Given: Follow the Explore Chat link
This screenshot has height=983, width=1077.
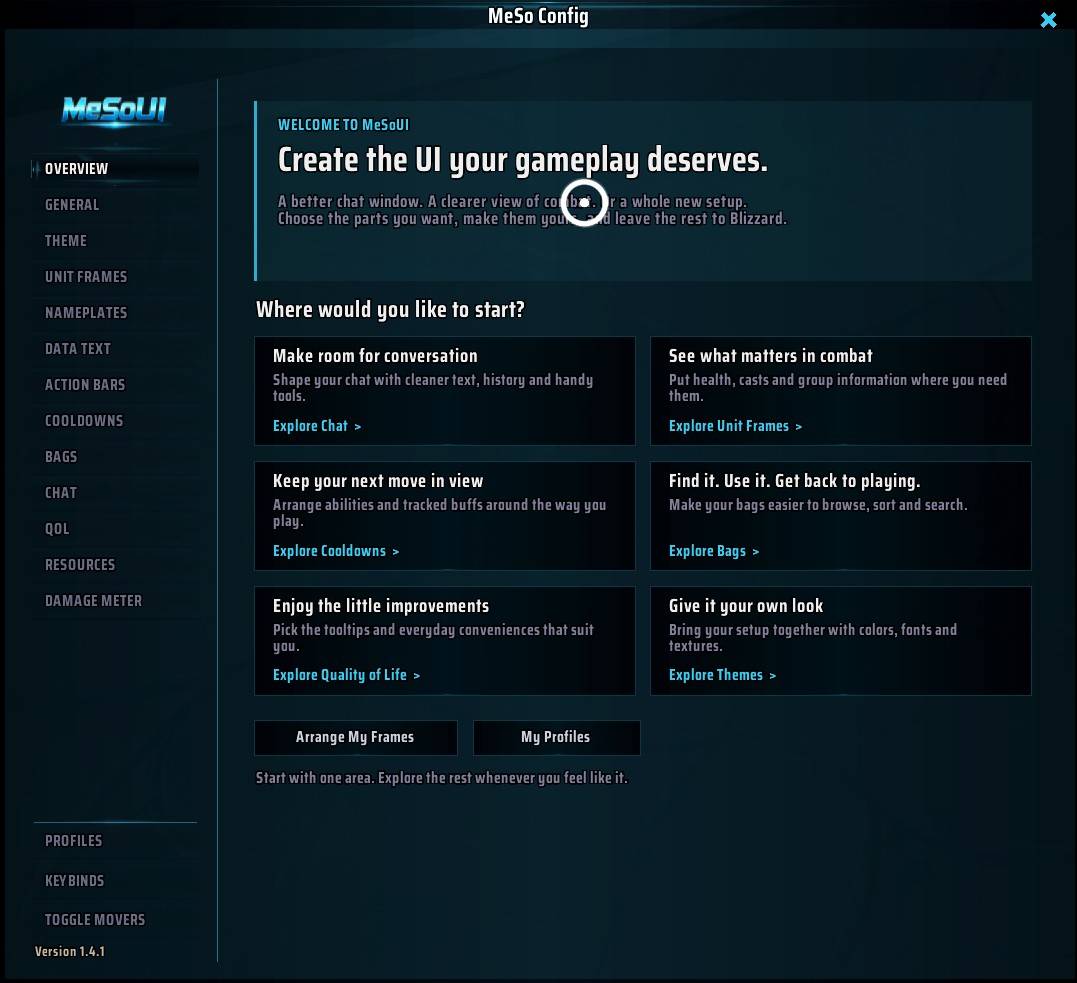Looking at the screenshot, I should coord(317,426).
